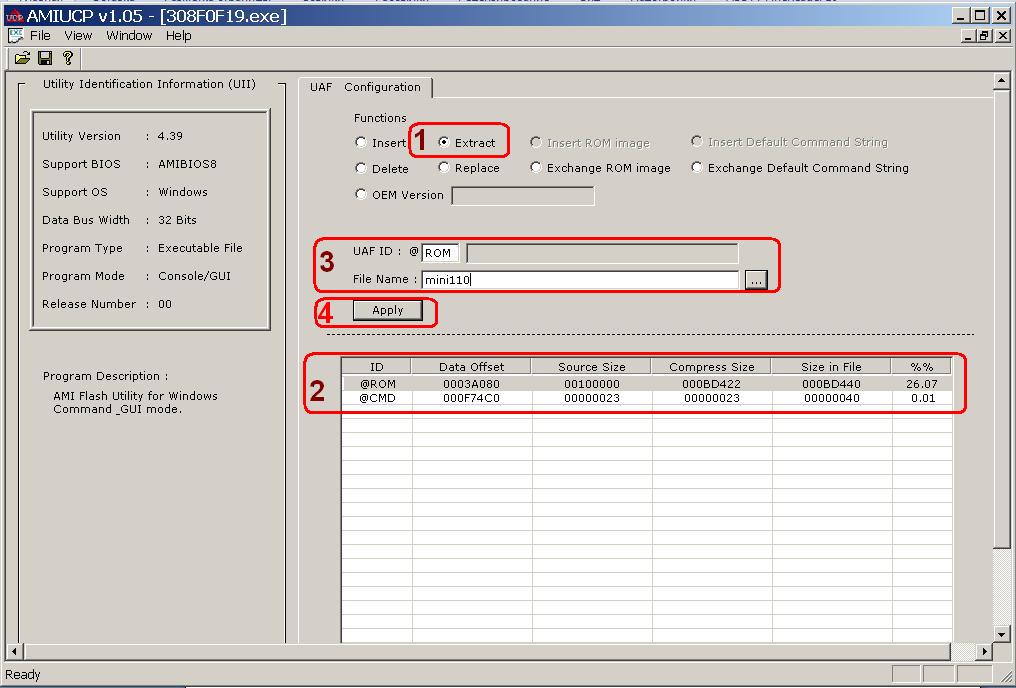Open the Window menu
The height and width of the screenshot is (688, 1016).
pos(129,36)
